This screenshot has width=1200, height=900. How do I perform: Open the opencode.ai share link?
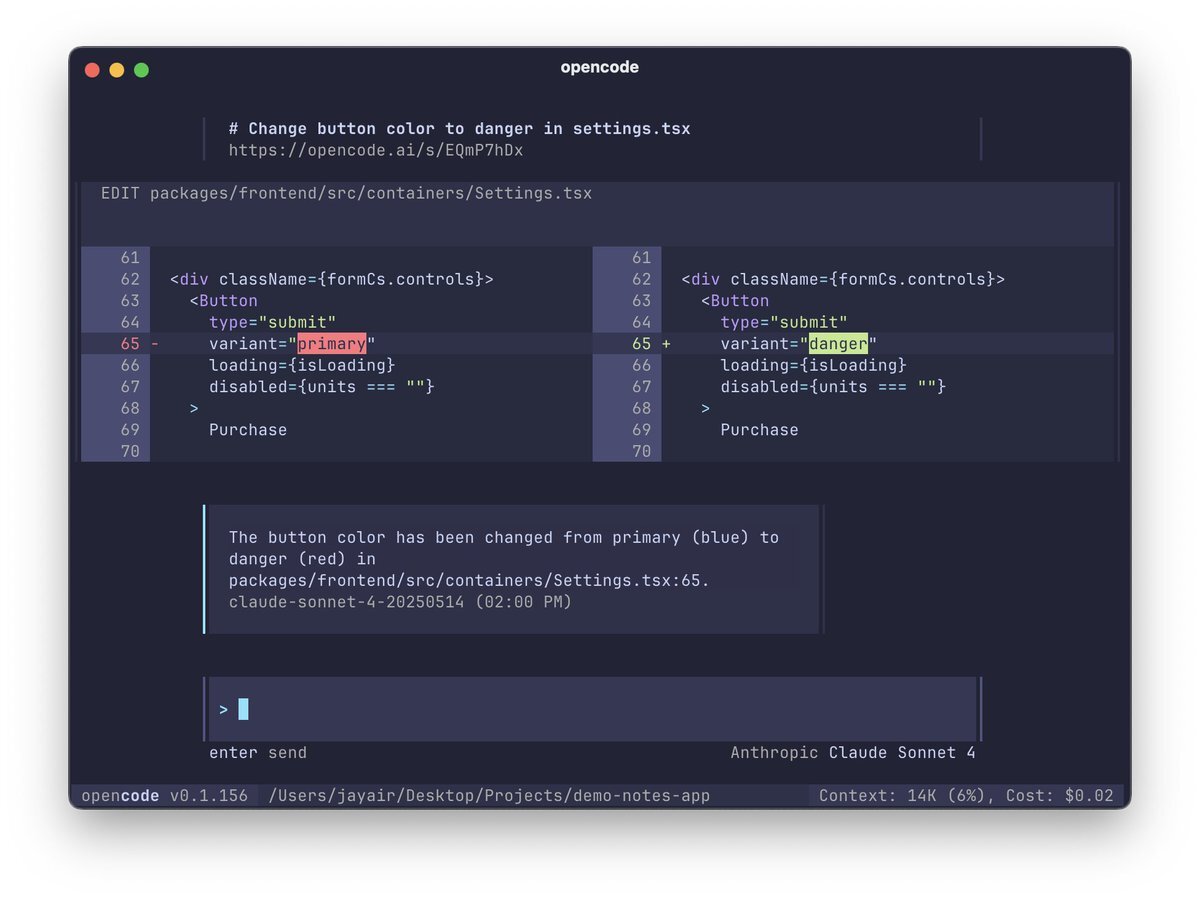pos(376,151)
